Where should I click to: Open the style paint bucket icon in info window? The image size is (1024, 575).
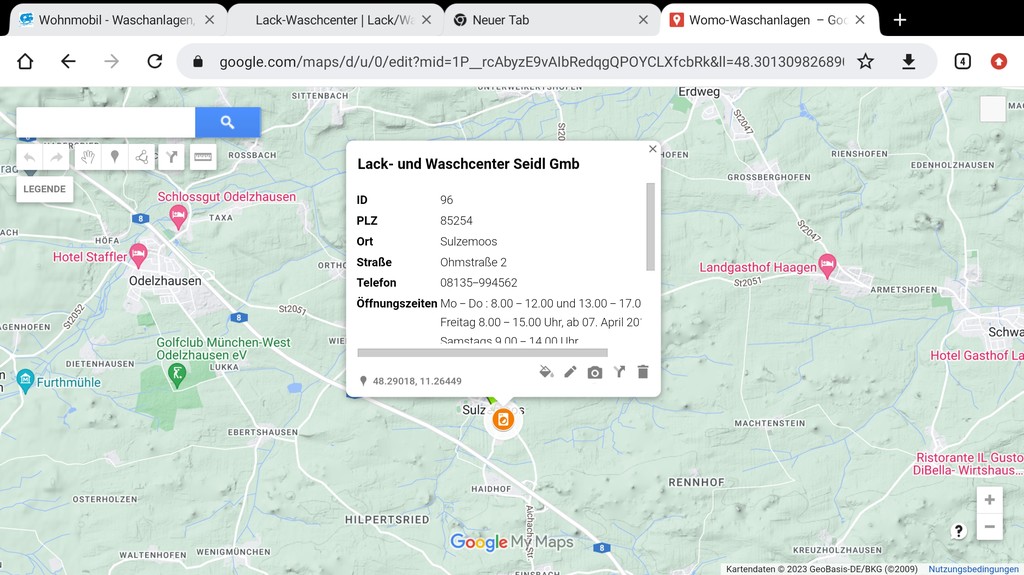pyautogui.click(x=546, y=372)
